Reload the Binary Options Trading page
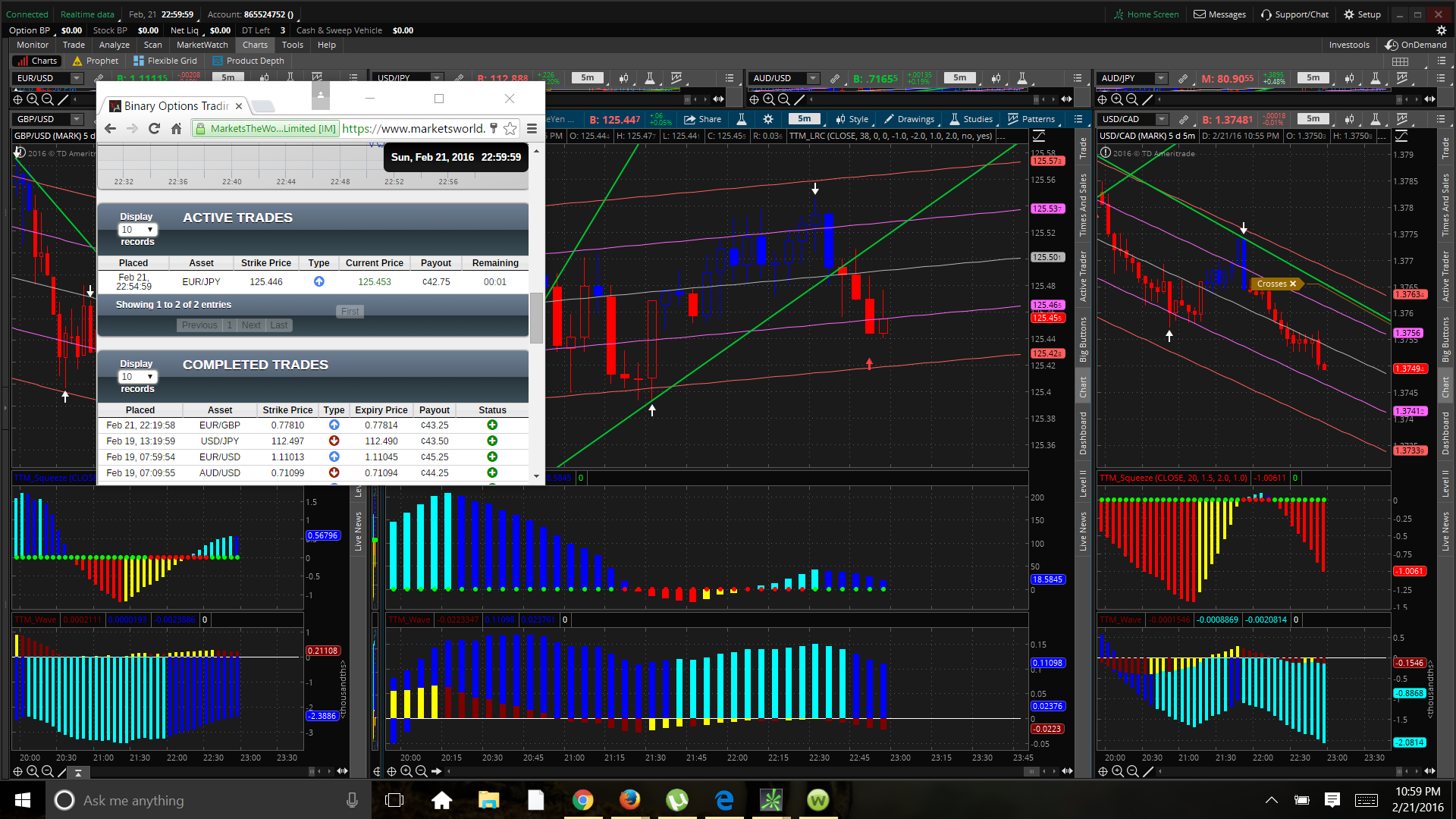Image resolution: width=1456 pixels, height=819 pixels. click(155, 129)
